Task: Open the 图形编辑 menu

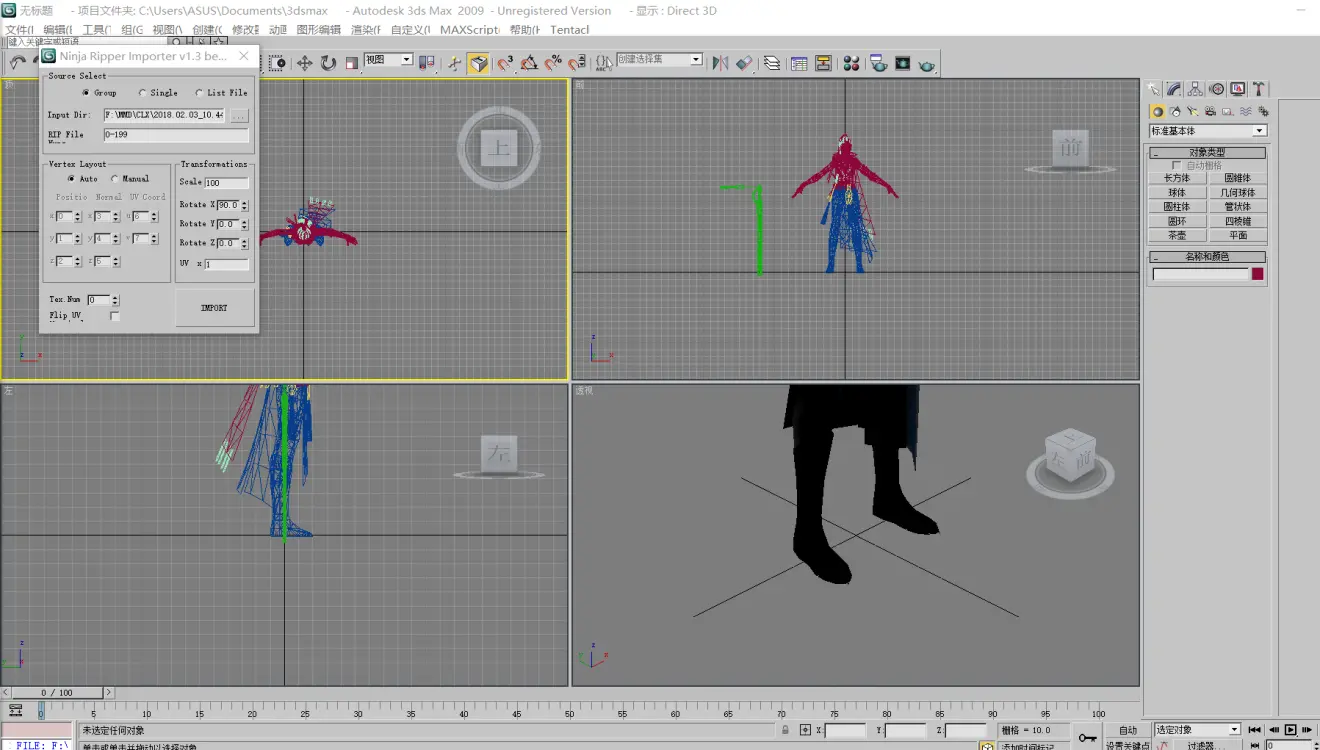Action: (318, 30)
